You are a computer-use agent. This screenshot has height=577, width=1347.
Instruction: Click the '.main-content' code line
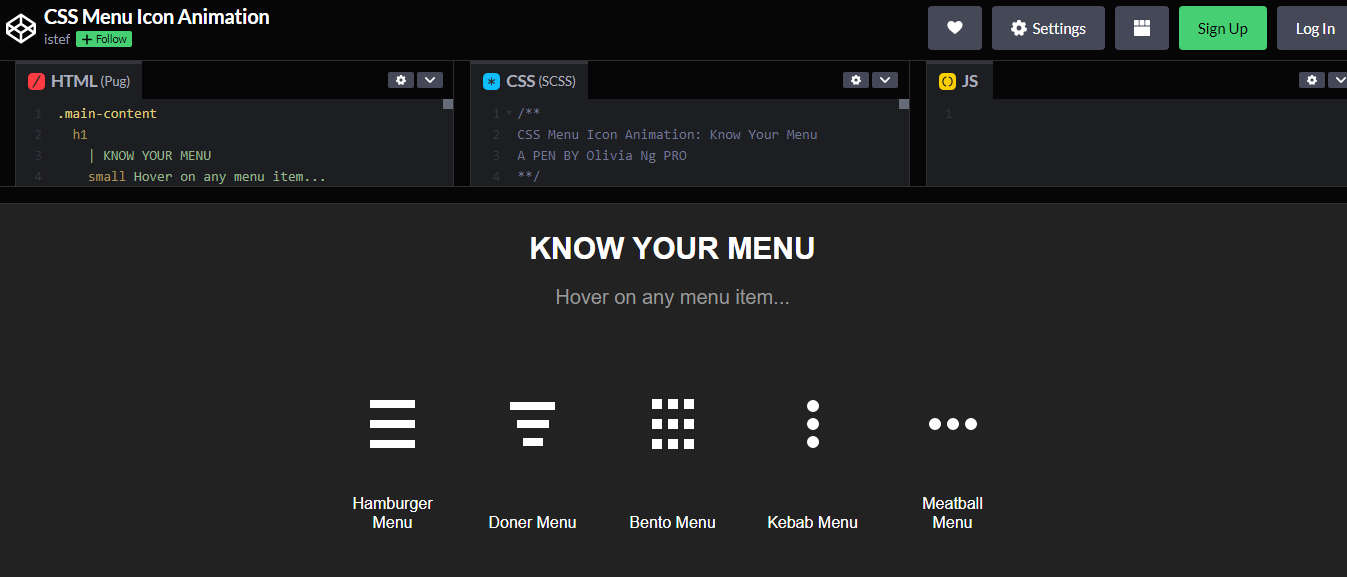[107, 114]
